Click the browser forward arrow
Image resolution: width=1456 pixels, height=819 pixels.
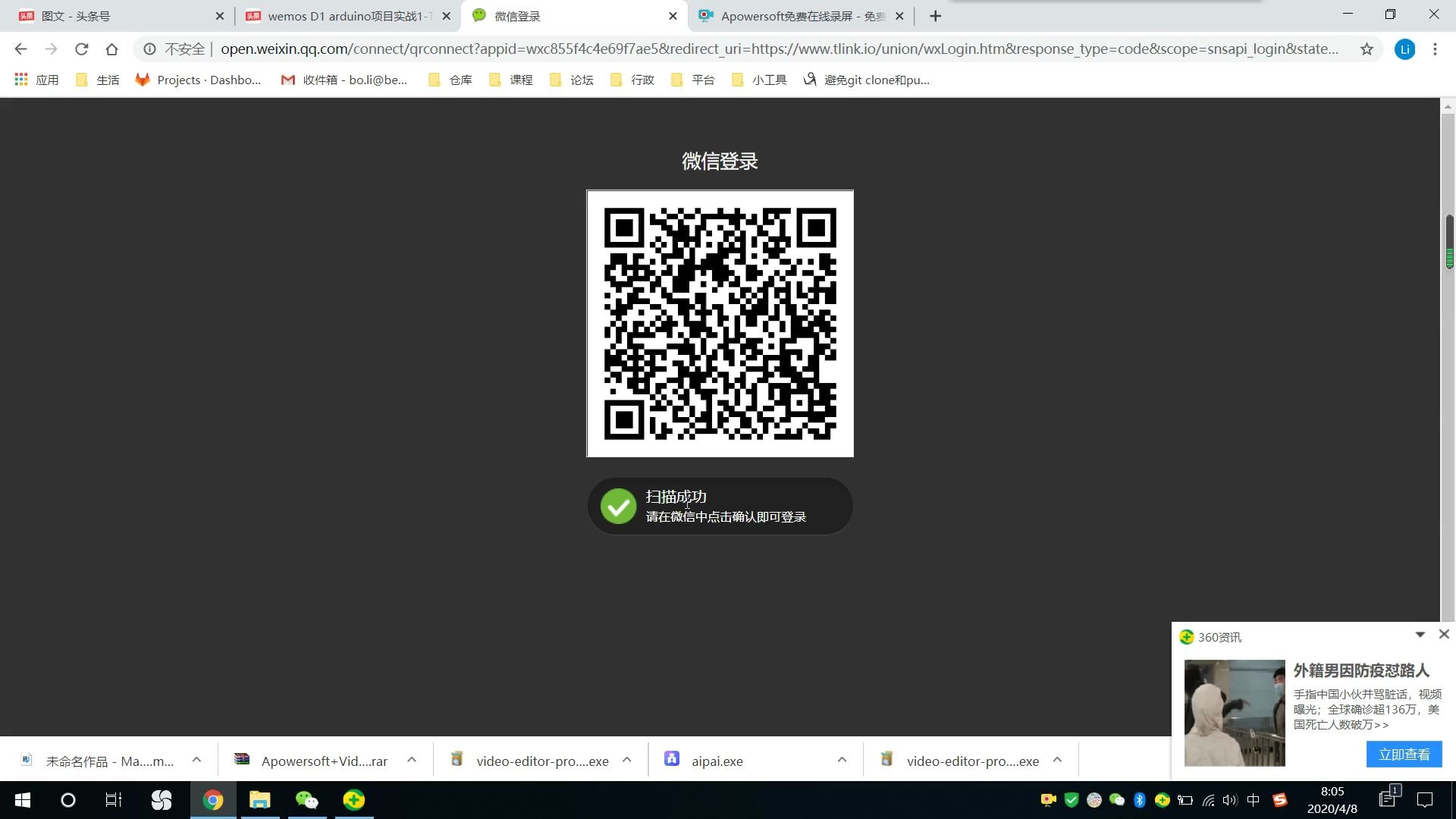pyautogui.click(x=51, y=49)
